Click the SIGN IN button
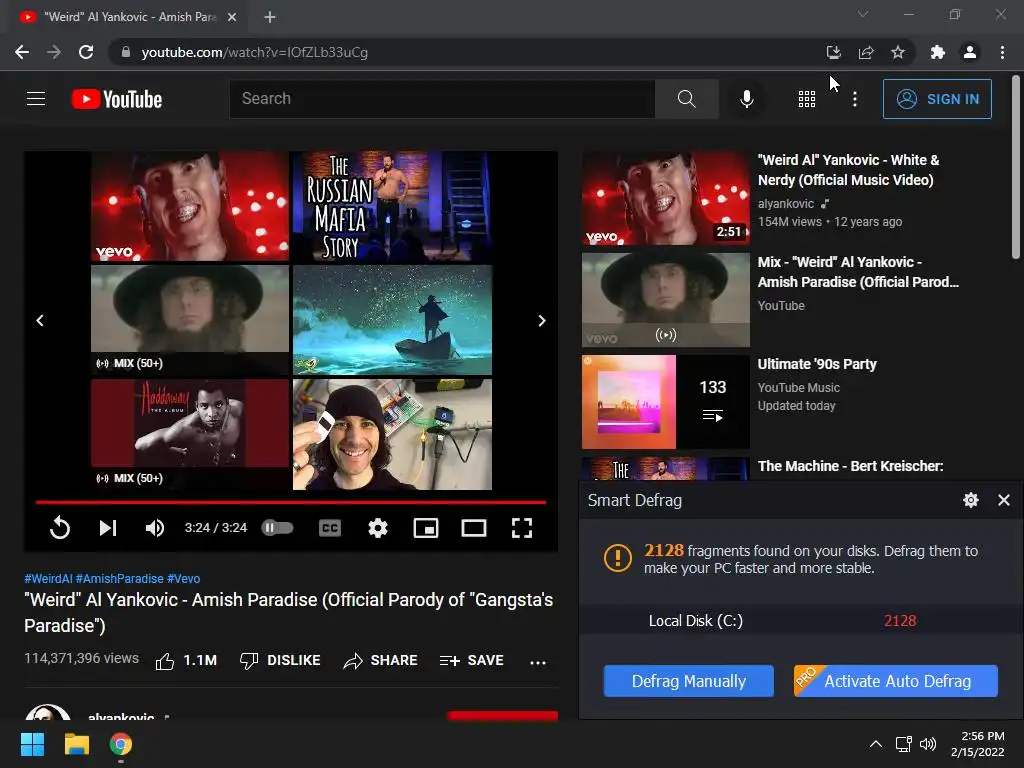This screenshot has width=1024, height=768. 937,99
